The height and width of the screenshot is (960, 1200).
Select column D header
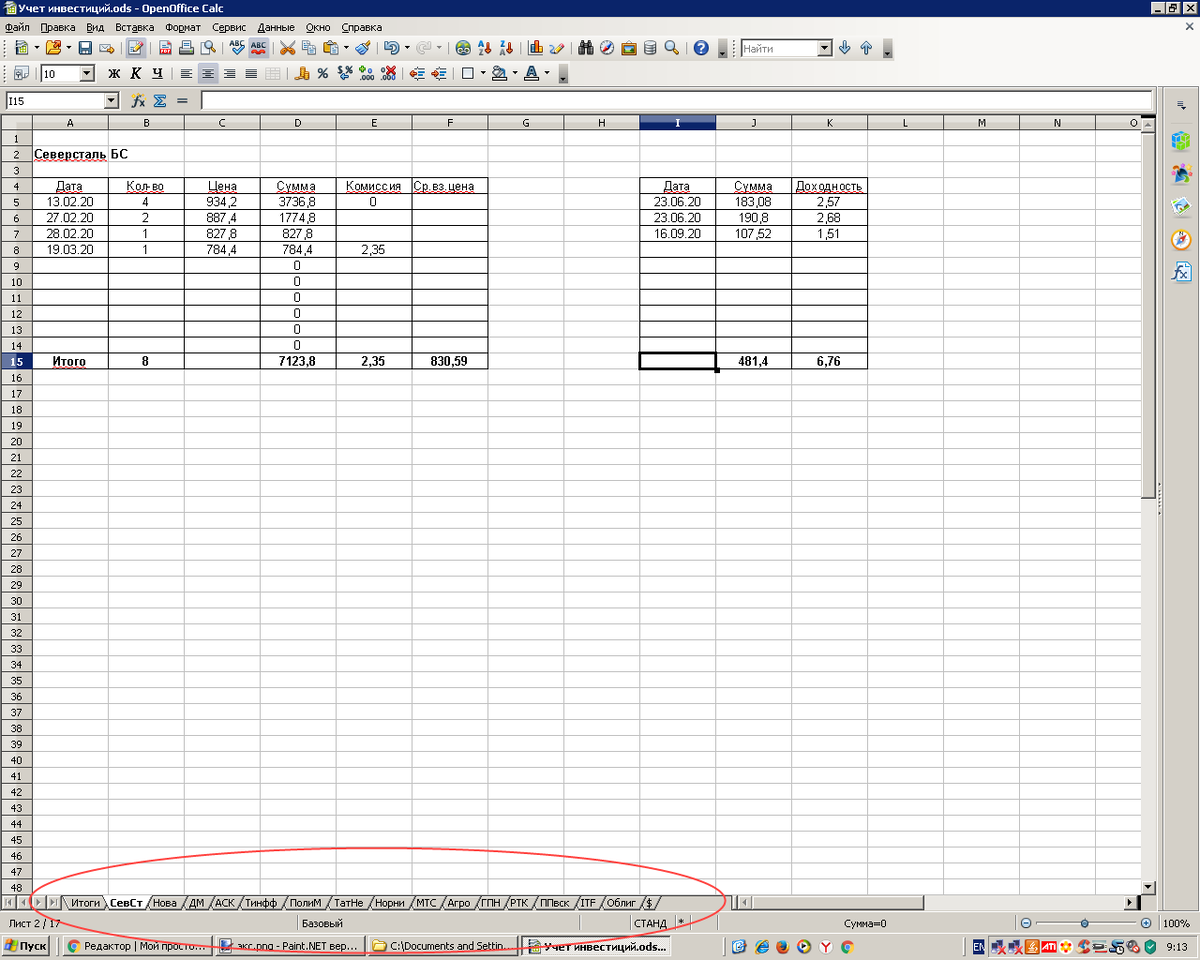(x=298, y=123)
